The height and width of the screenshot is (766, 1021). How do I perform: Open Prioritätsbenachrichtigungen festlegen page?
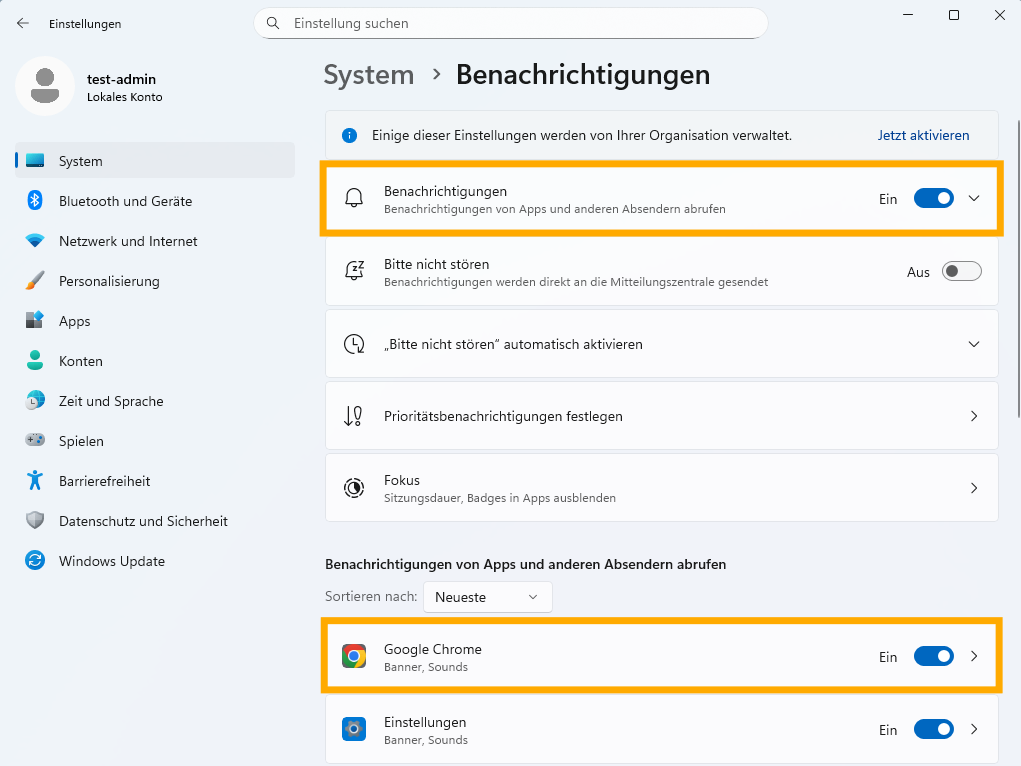coord(661,416)
